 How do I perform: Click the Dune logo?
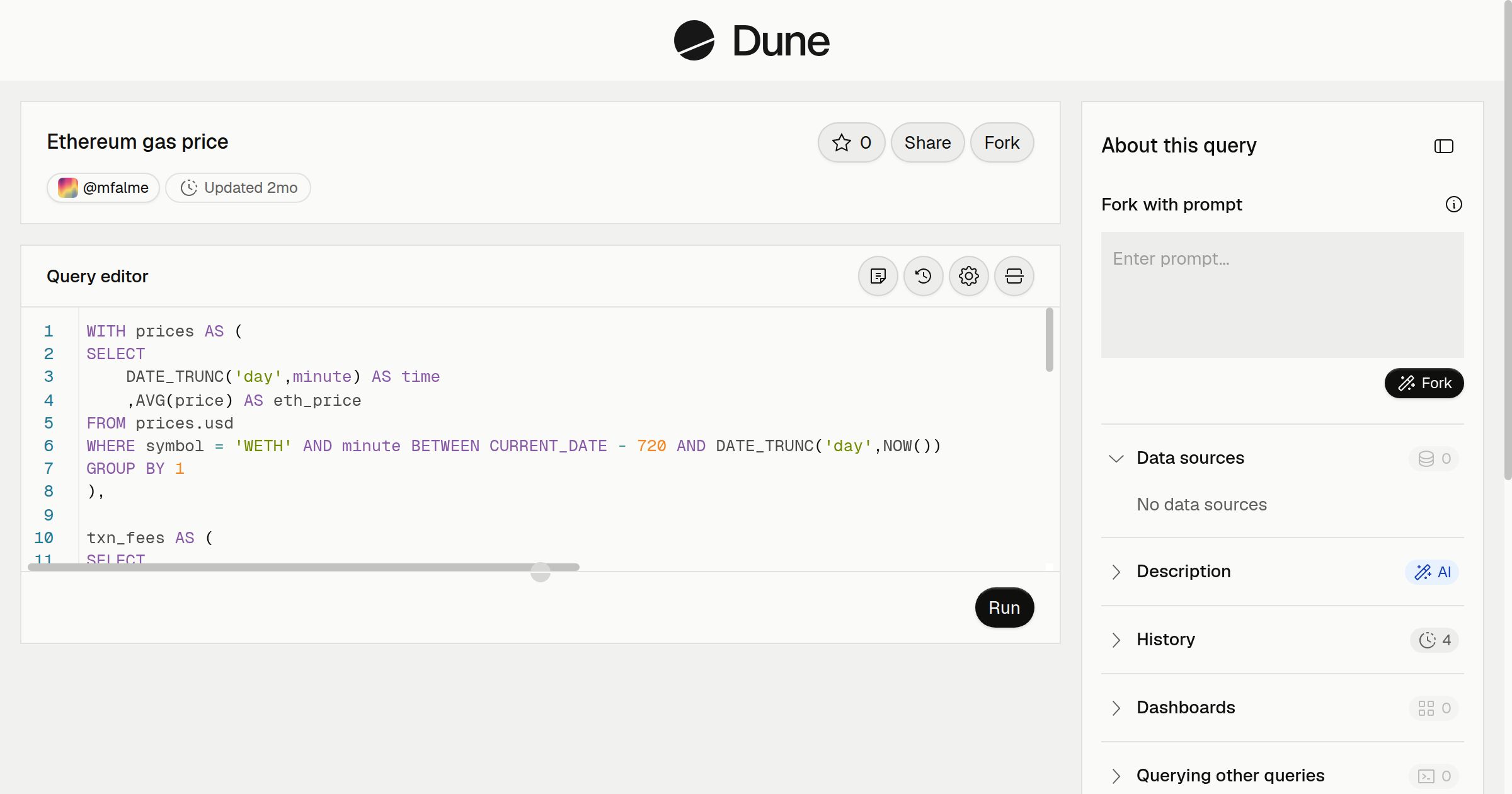[x=752, y=40]
